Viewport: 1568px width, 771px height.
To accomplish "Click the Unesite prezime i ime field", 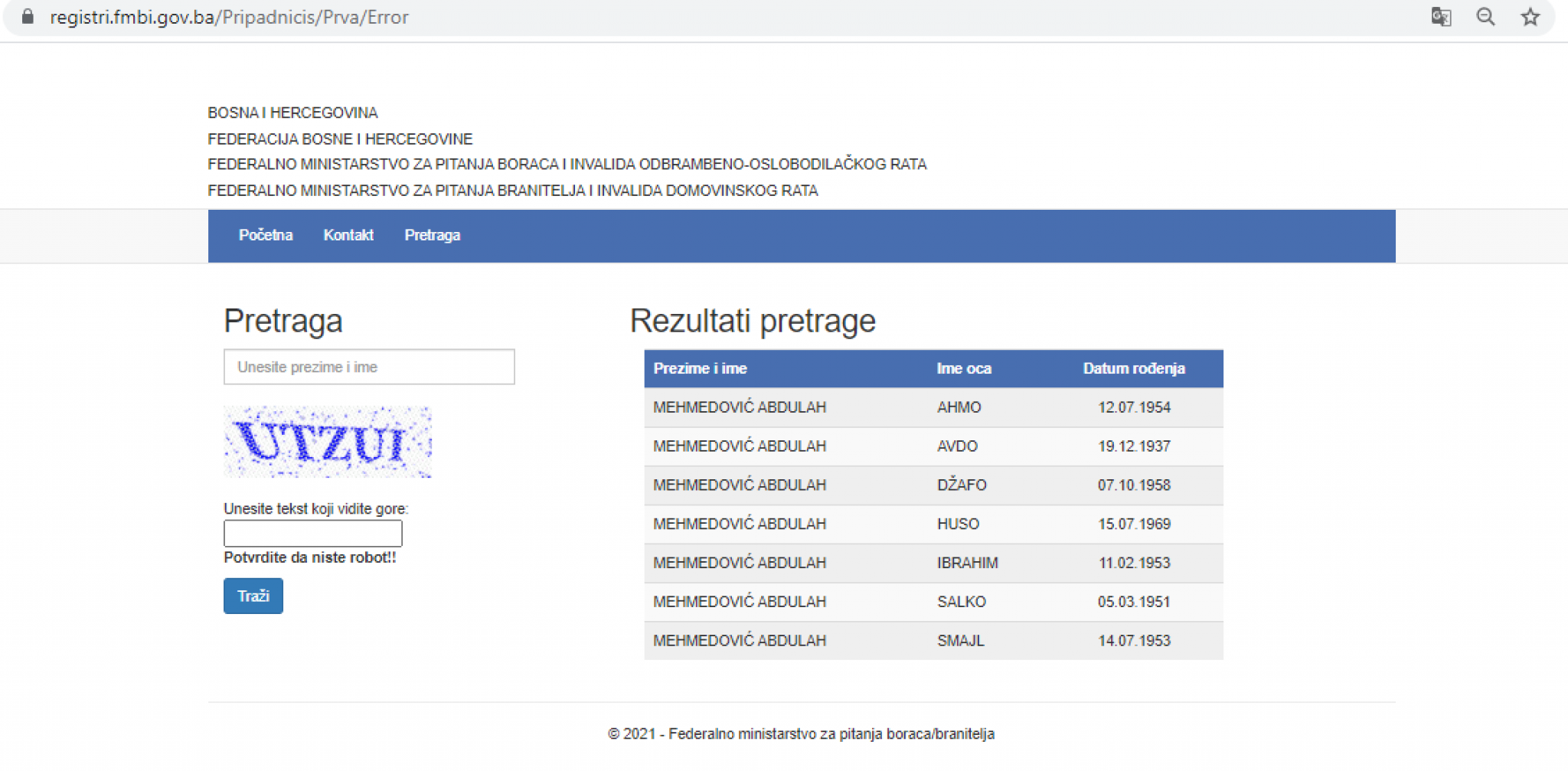I will coord(368,367).
